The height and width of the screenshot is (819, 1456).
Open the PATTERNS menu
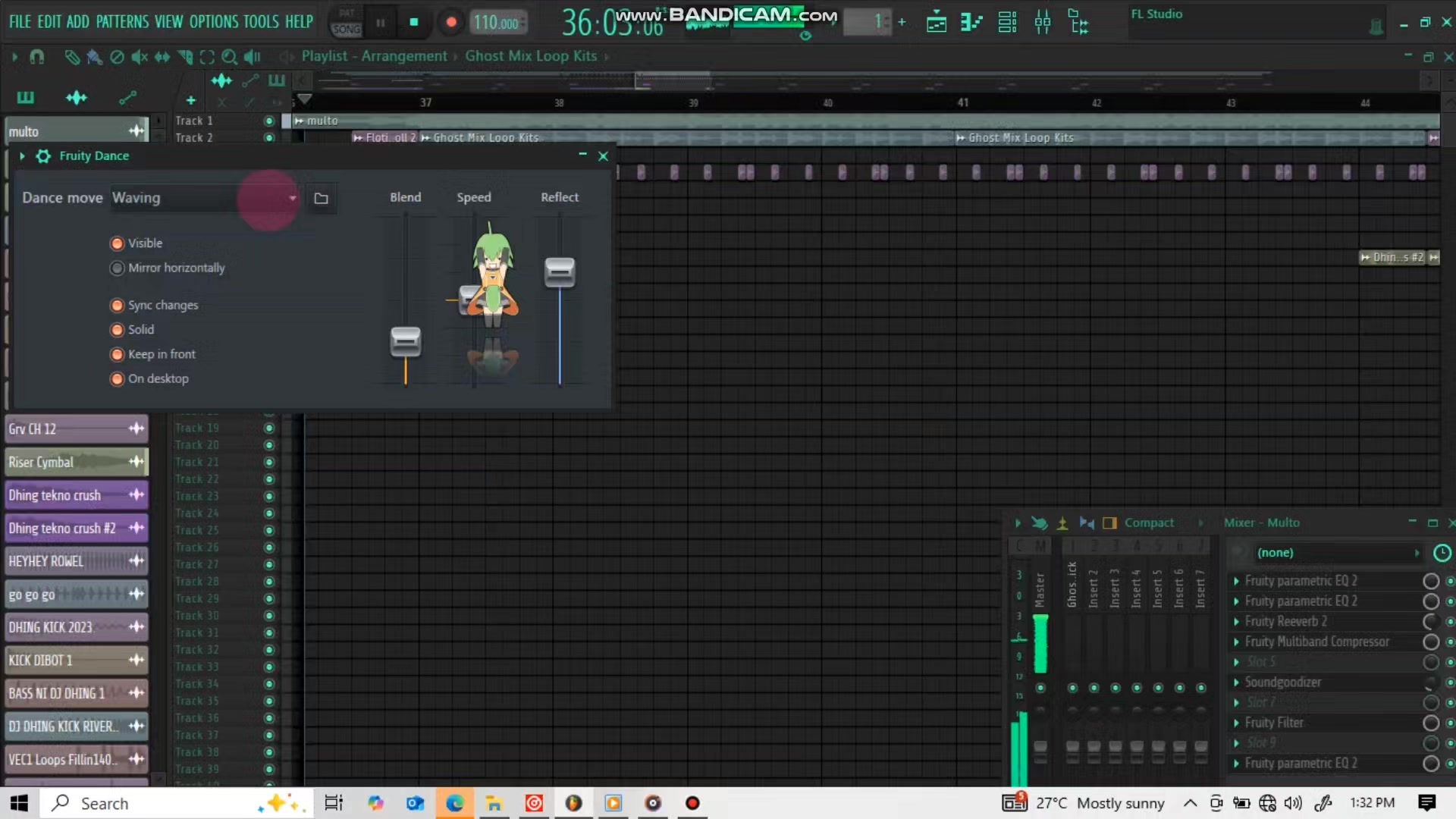click(x=122, y=21)
